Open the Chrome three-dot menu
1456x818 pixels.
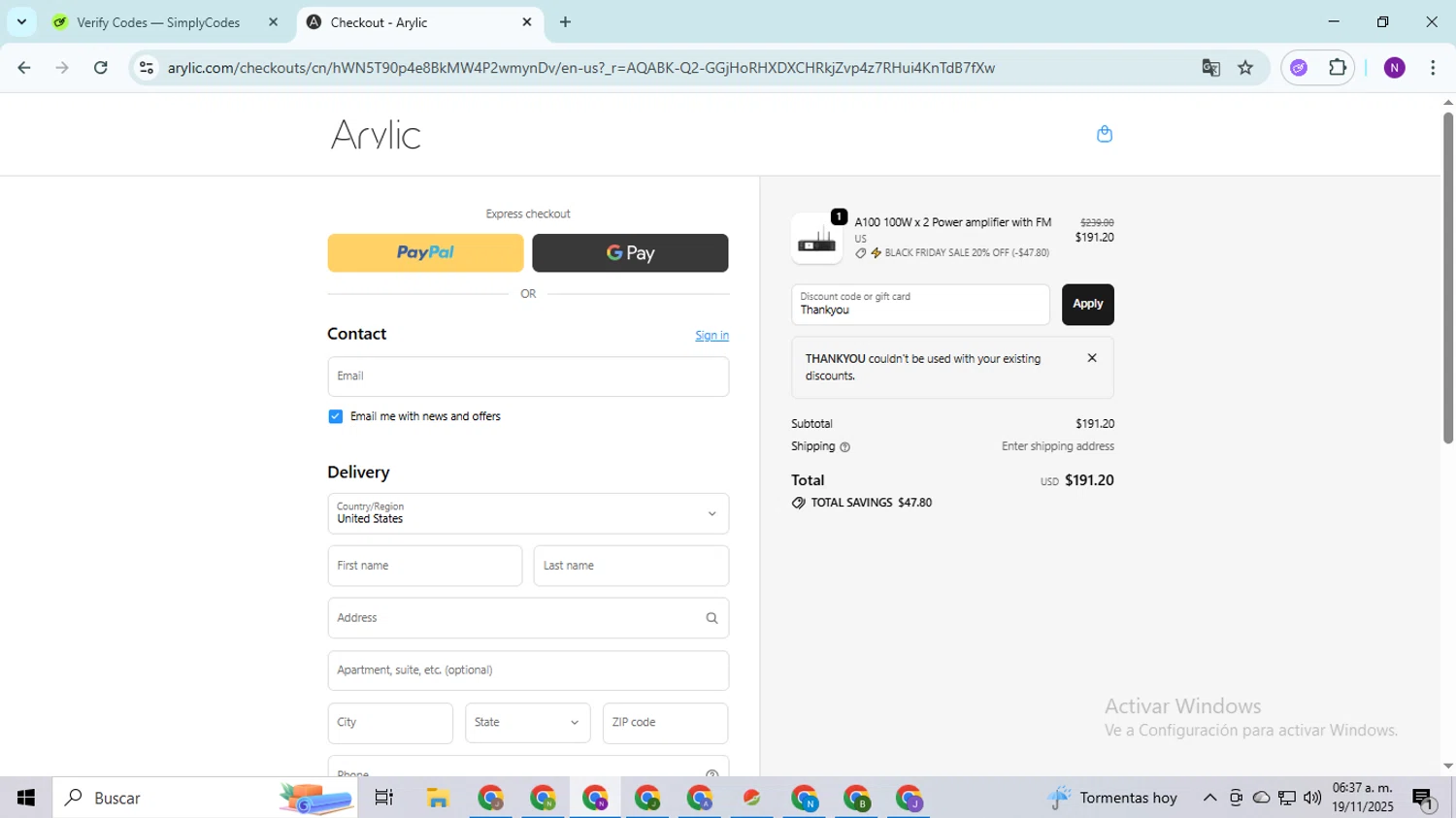tap(1433, 68)
